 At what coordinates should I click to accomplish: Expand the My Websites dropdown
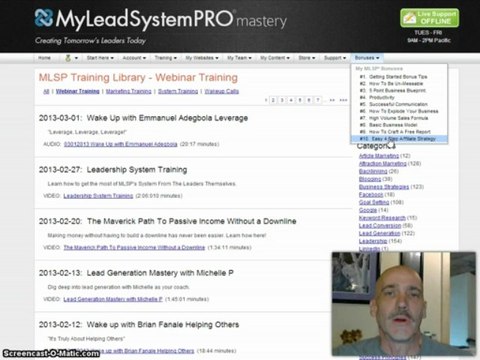(202, 58)
